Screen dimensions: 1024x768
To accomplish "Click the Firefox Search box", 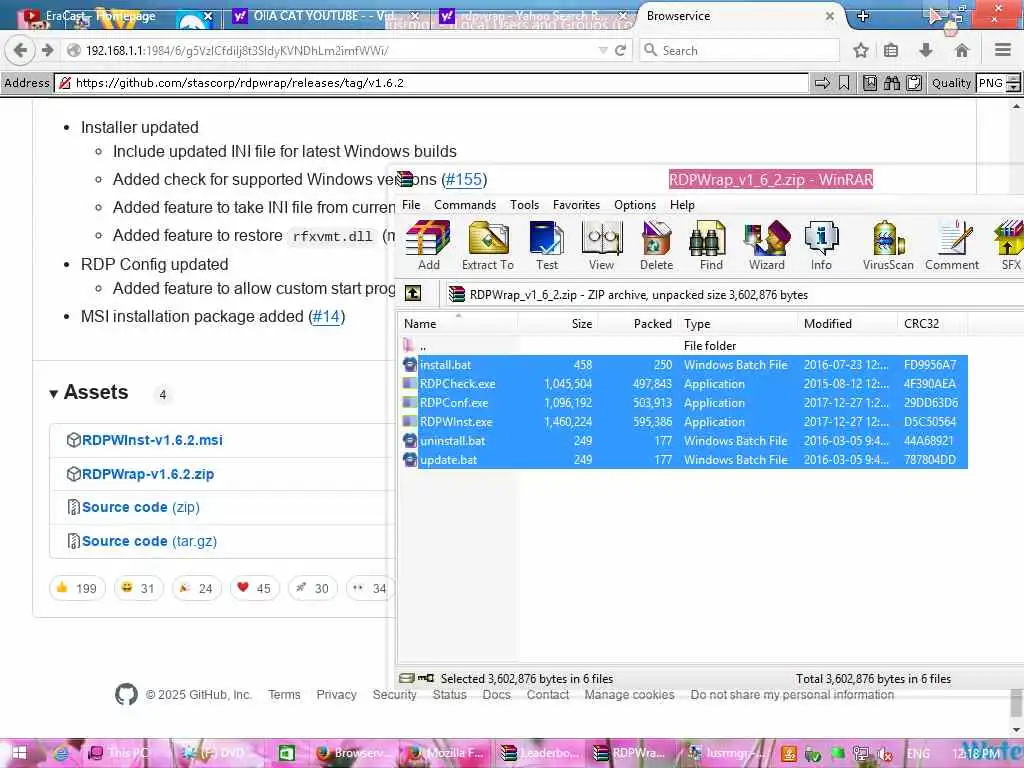I will [739, 50].
